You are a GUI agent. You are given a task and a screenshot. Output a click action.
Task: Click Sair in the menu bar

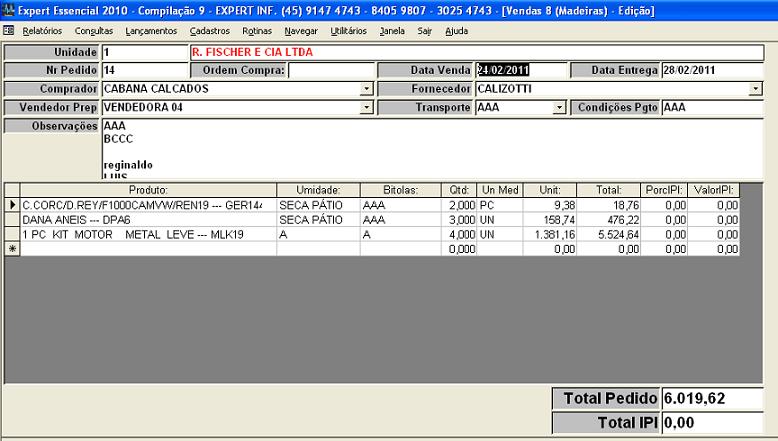424,31
